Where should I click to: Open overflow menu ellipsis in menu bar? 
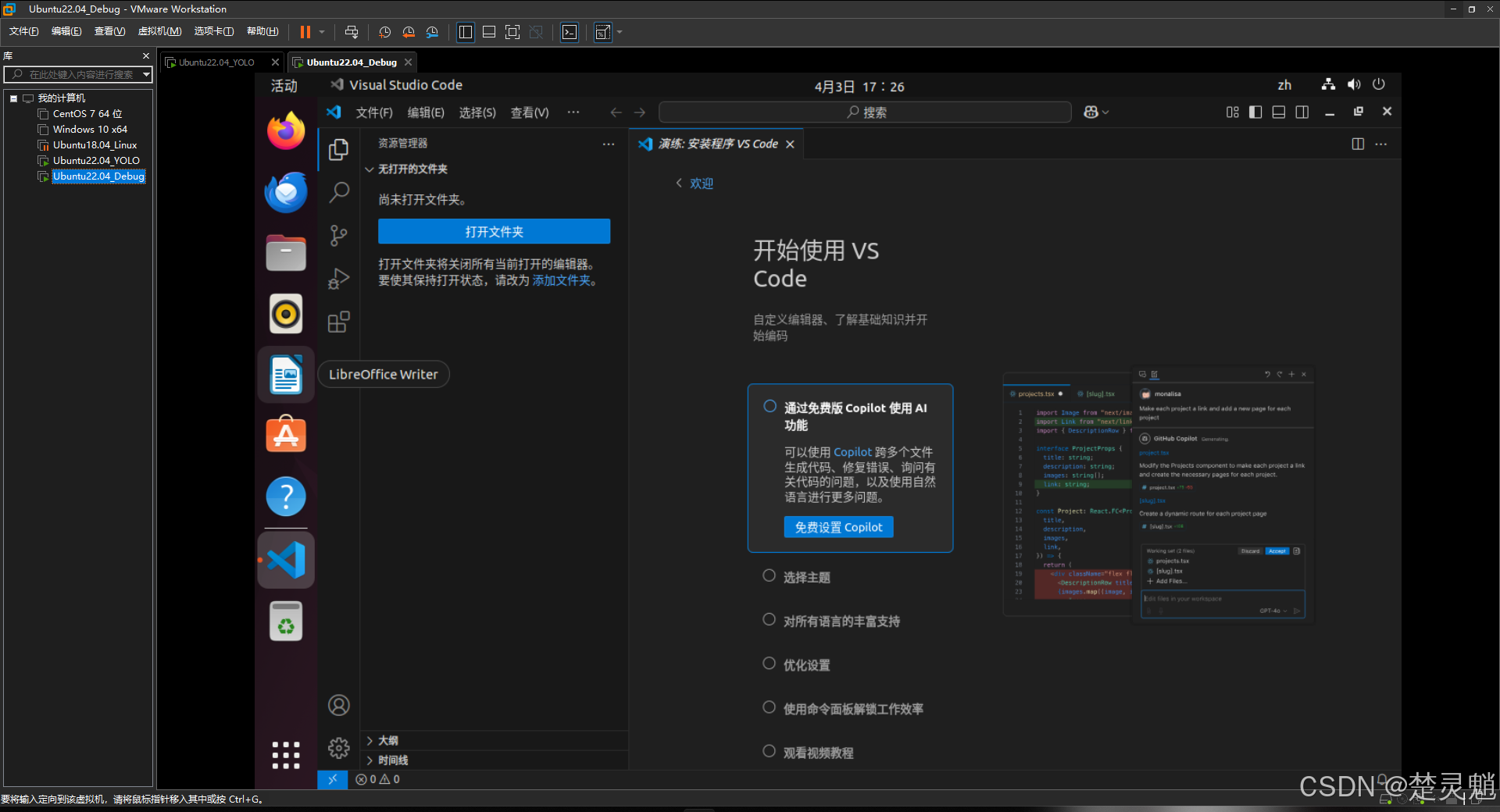pos(573,112)
